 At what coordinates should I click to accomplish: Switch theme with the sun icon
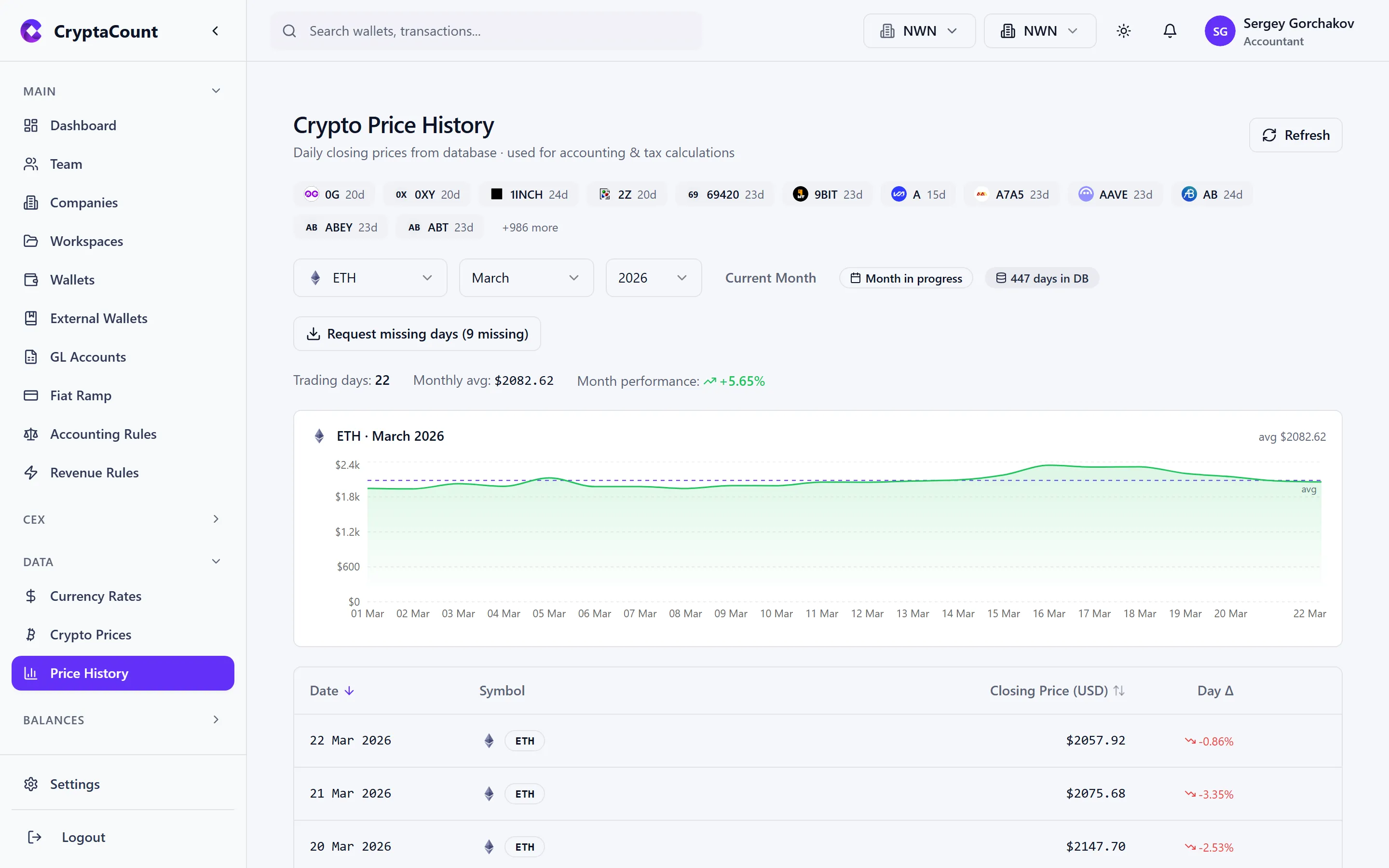(1123, 30)
